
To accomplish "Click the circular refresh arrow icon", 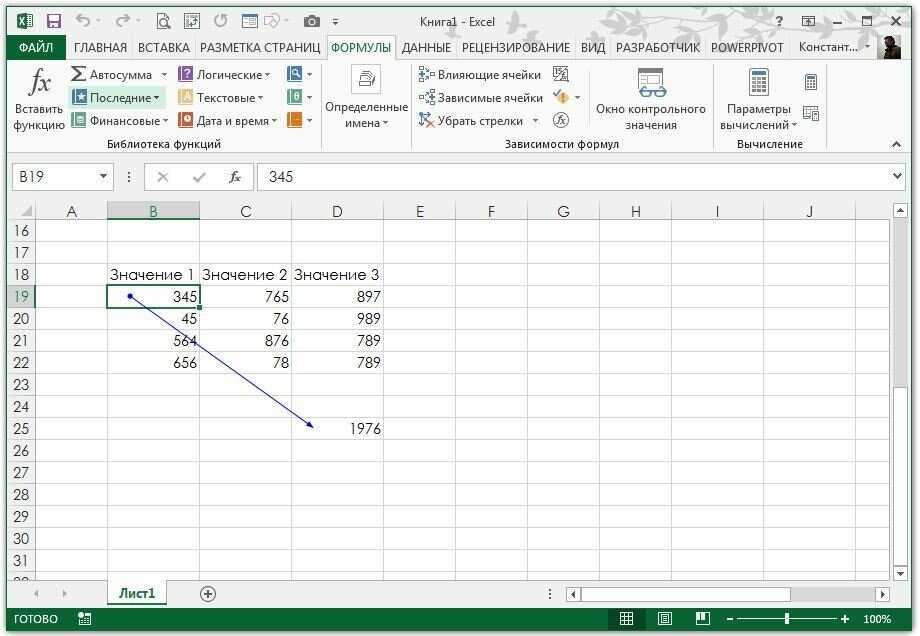I will click(221, 21).
